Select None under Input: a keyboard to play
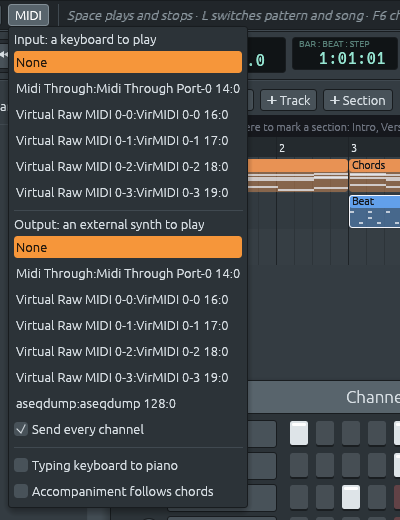This screenshot has width=400, height=520. pyautogui.click(x=128, y=62)
